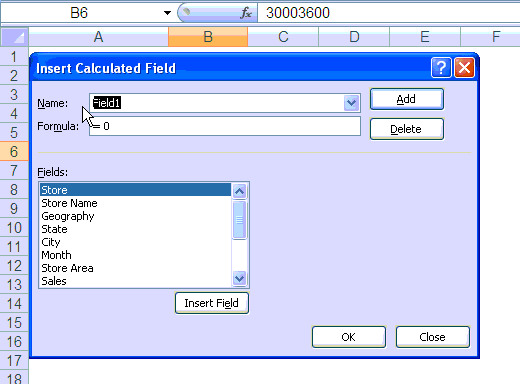Image resolution: width=520 pixels, height=384 pixels.
Task: Click the fields list scrollbar thumb
Action: coord(239,220)
